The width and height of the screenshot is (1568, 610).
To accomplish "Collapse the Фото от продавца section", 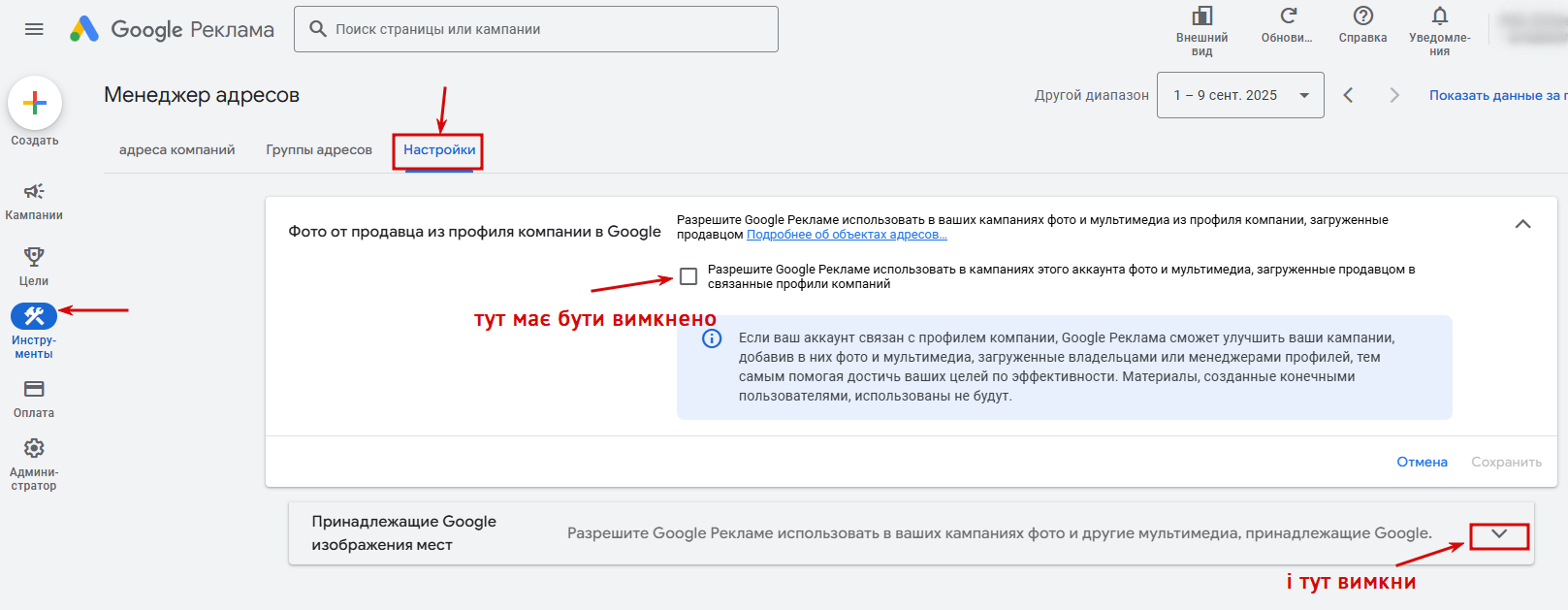I will [1522, 224].
